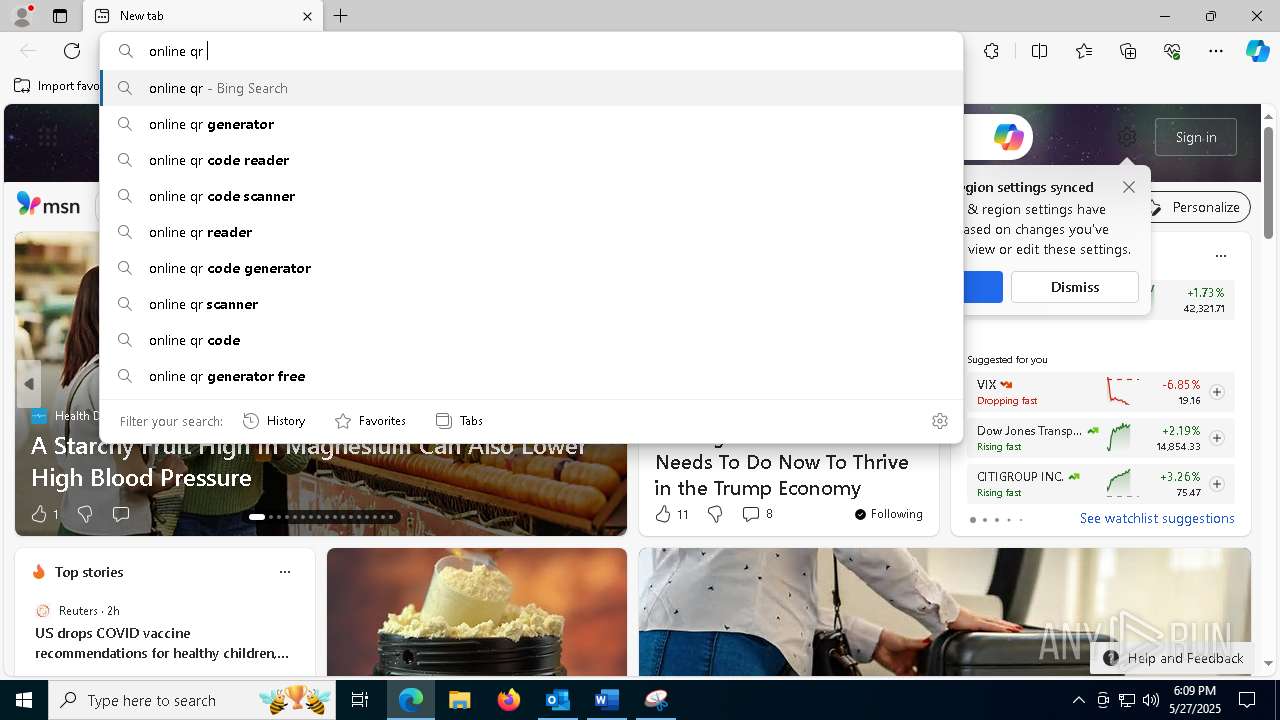The width and height of the screenshot is (1280, 720).
Task: Open Task View in taskbar
Action: [360, 700]
